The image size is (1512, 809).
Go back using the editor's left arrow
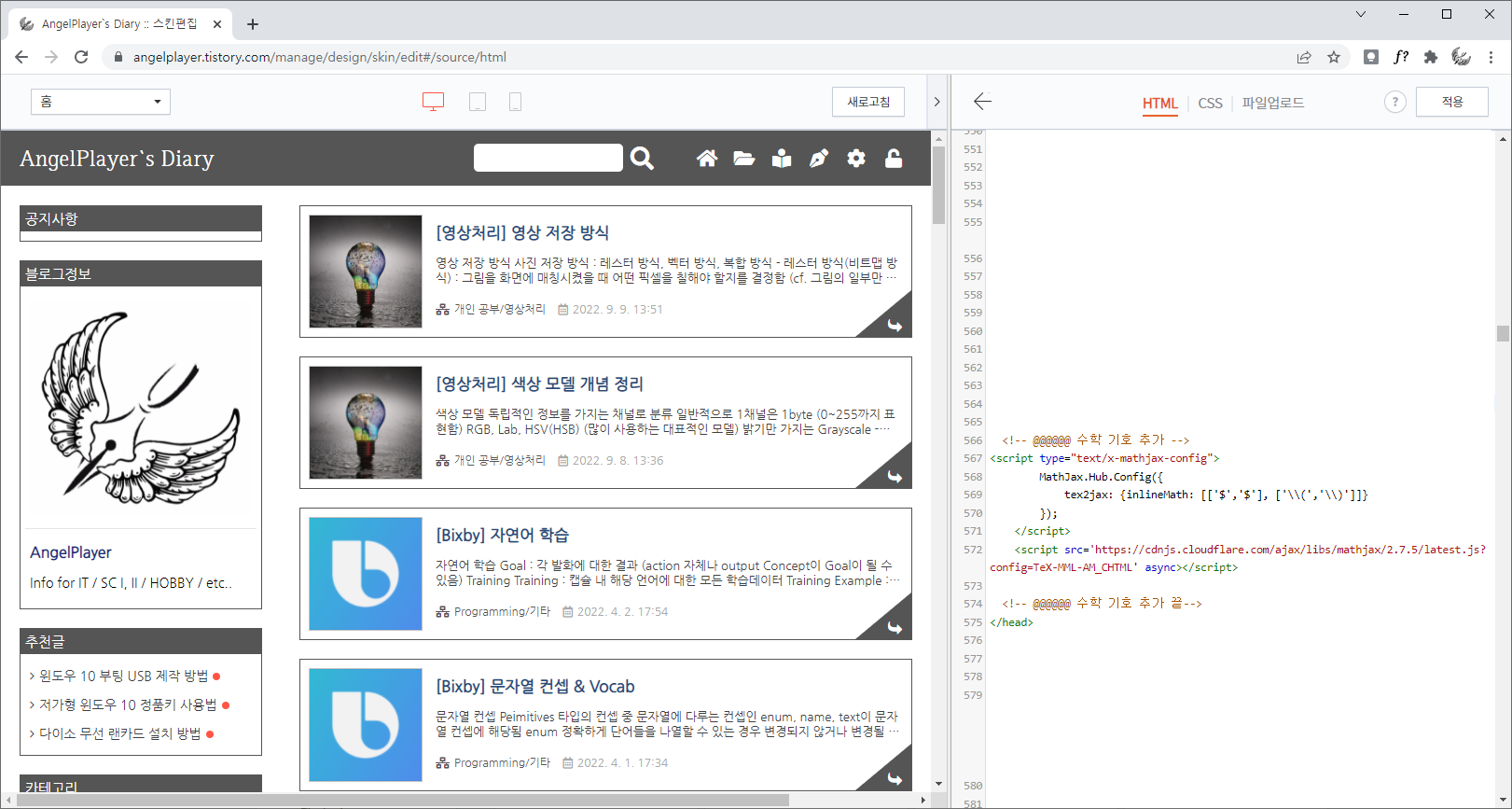tap(982, 101)
